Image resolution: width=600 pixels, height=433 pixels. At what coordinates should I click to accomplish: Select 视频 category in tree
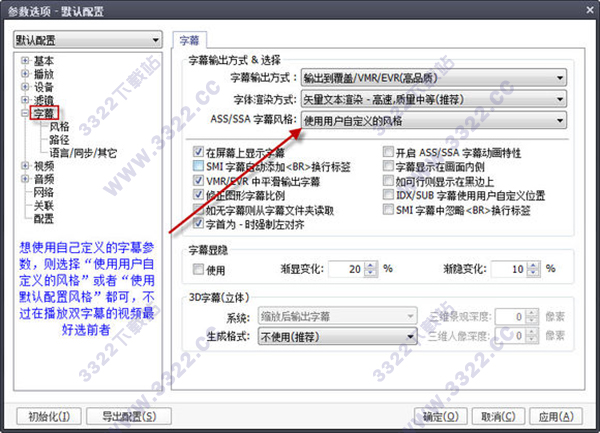[44, 166]
